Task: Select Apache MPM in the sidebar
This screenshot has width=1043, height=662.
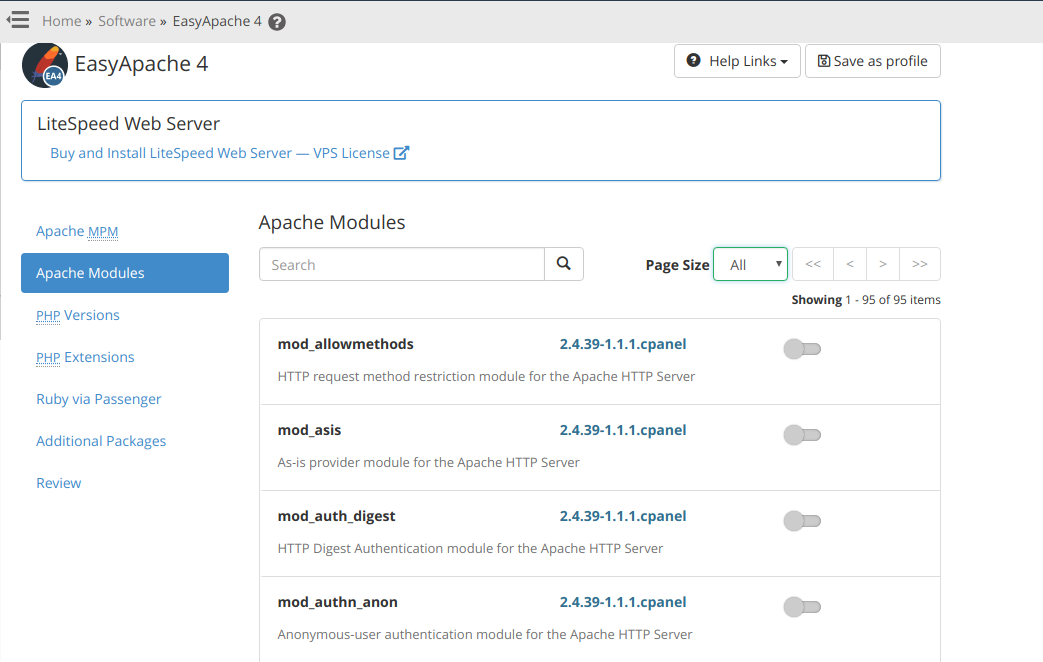Action: pyautogui.click(x=77, y=231)
